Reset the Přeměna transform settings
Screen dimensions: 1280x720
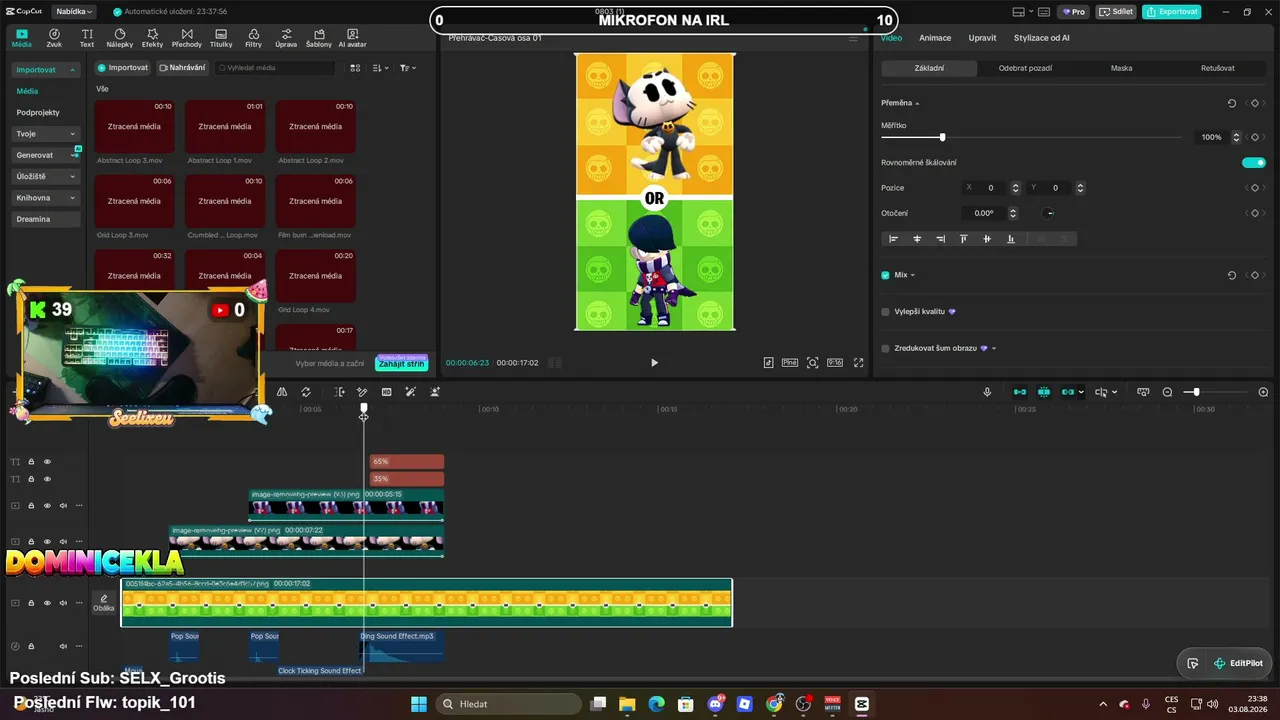(x=1232, y=103)
